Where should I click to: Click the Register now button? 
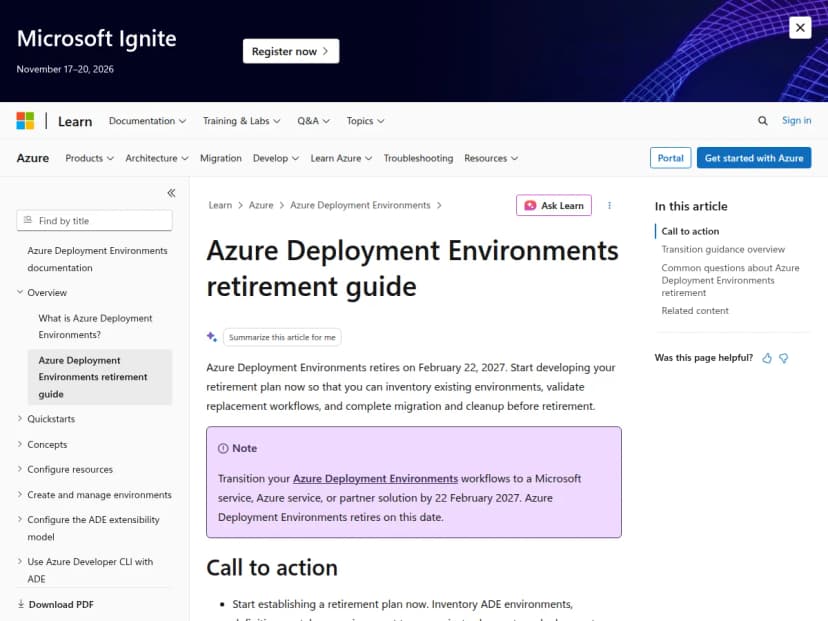(x=291, y=51)
